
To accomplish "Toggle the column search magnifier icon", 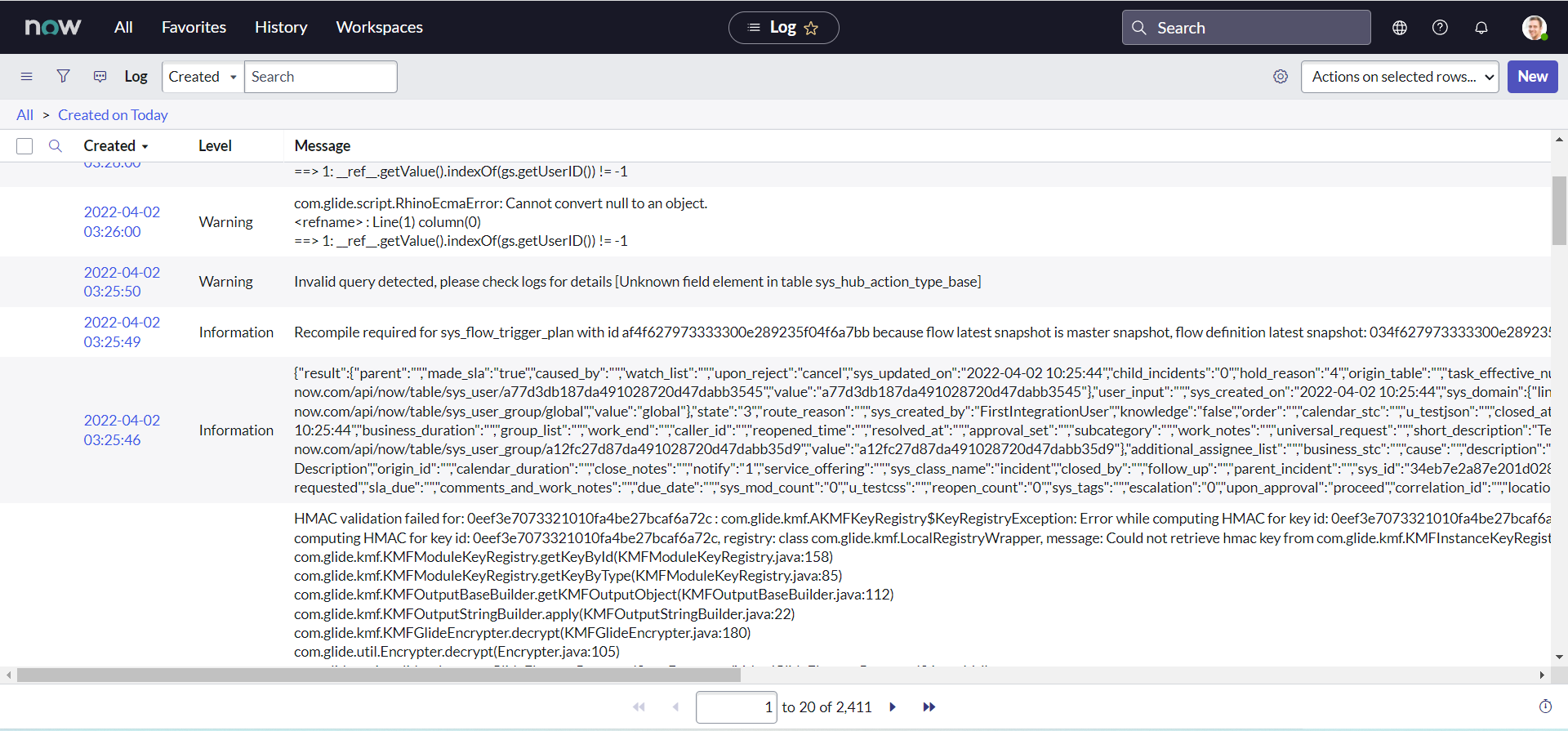I will 56,146.
